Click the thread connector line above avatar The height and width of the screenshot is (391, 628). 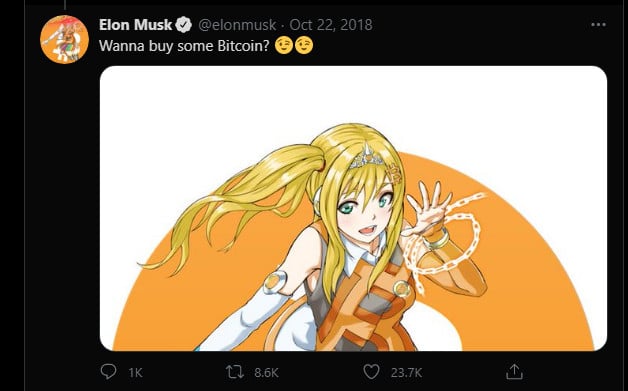[x=64, y=5]
